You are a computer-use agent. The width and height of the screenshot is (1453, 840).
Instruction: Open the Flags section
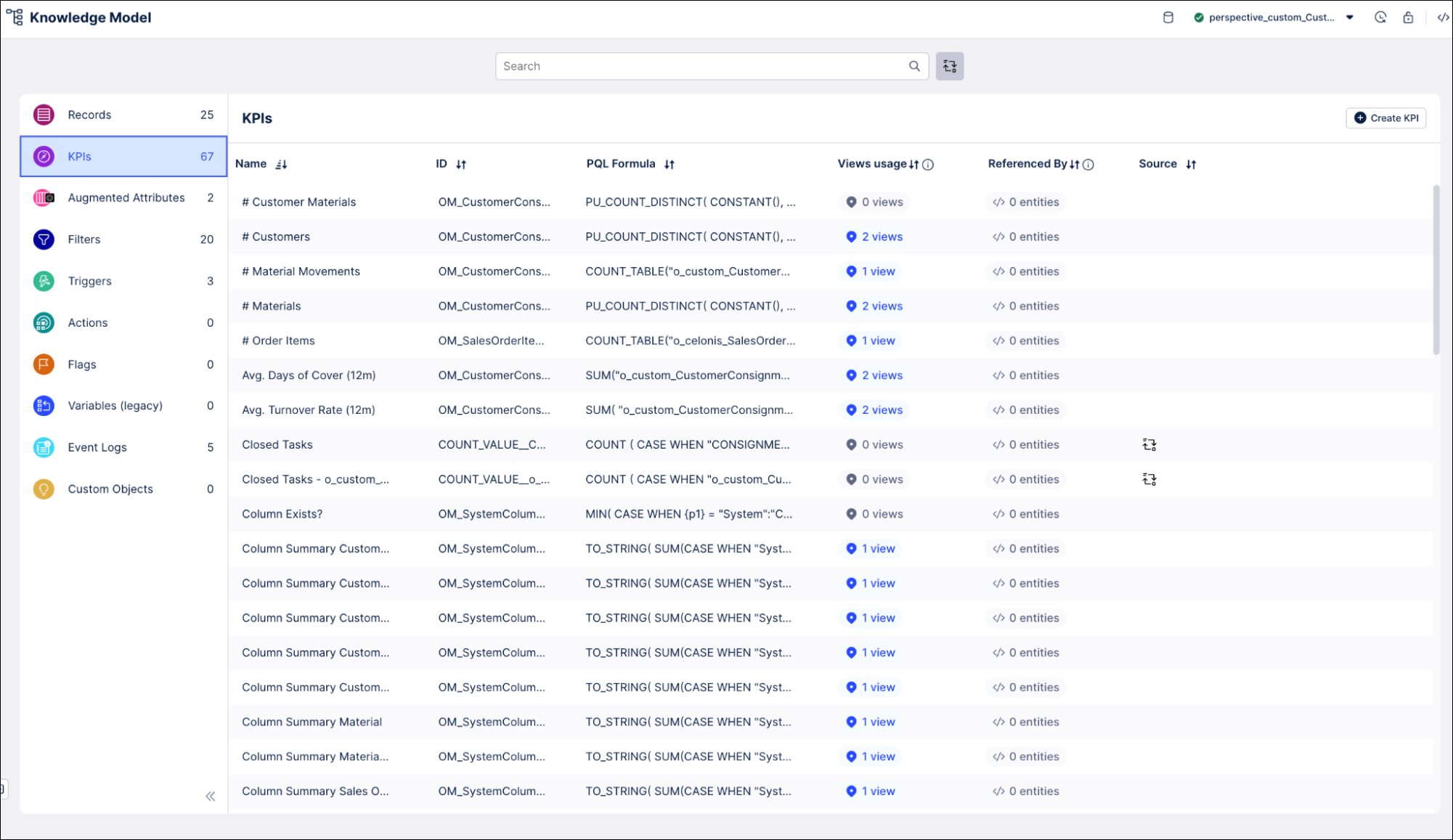point(123,364)
